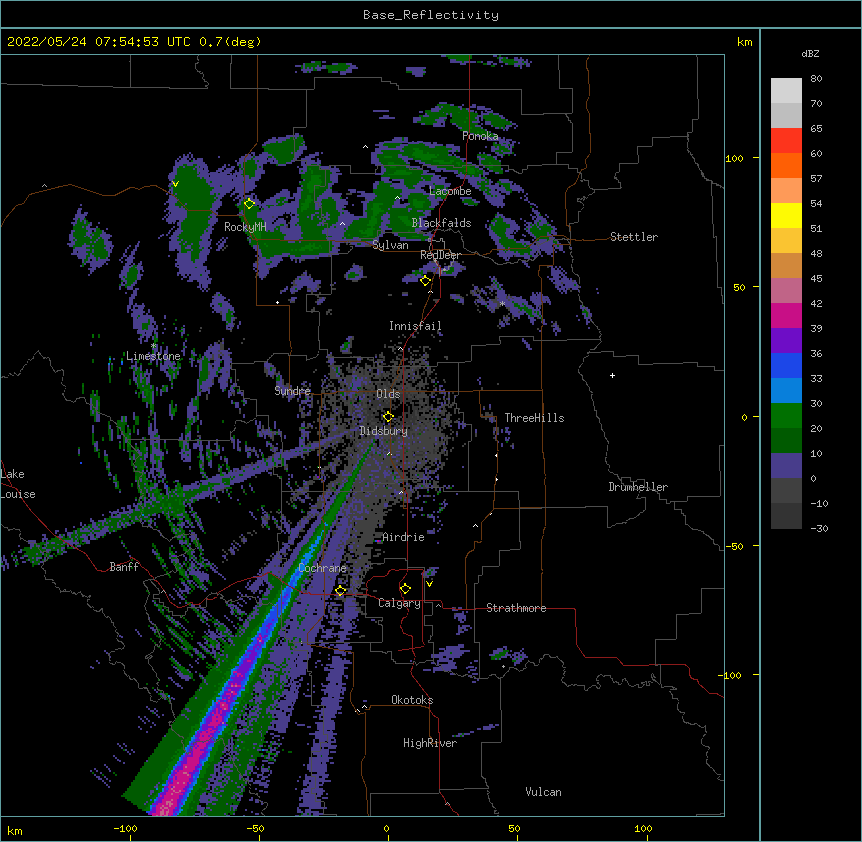
Task: Select the dark blue 36 dBZ legend swatch
Action: pos(786,365)
